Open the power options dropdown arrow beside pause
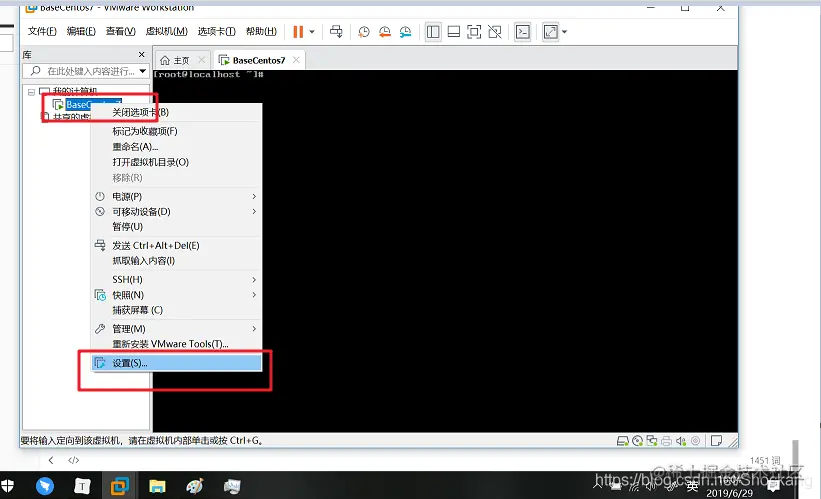Viewport: 821px width, 499px height. 312,32
